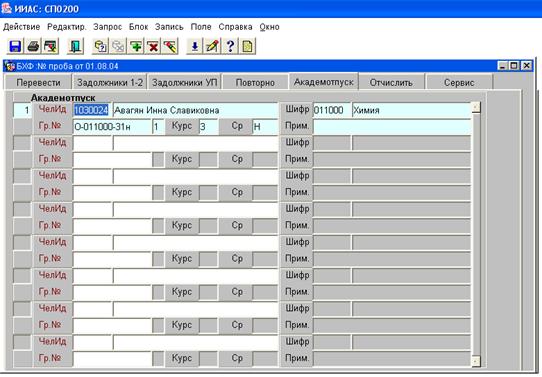The width and height of the screenshot is (542, 377).
Task: Clear record using the eraser icon
Action: [171, 46]
